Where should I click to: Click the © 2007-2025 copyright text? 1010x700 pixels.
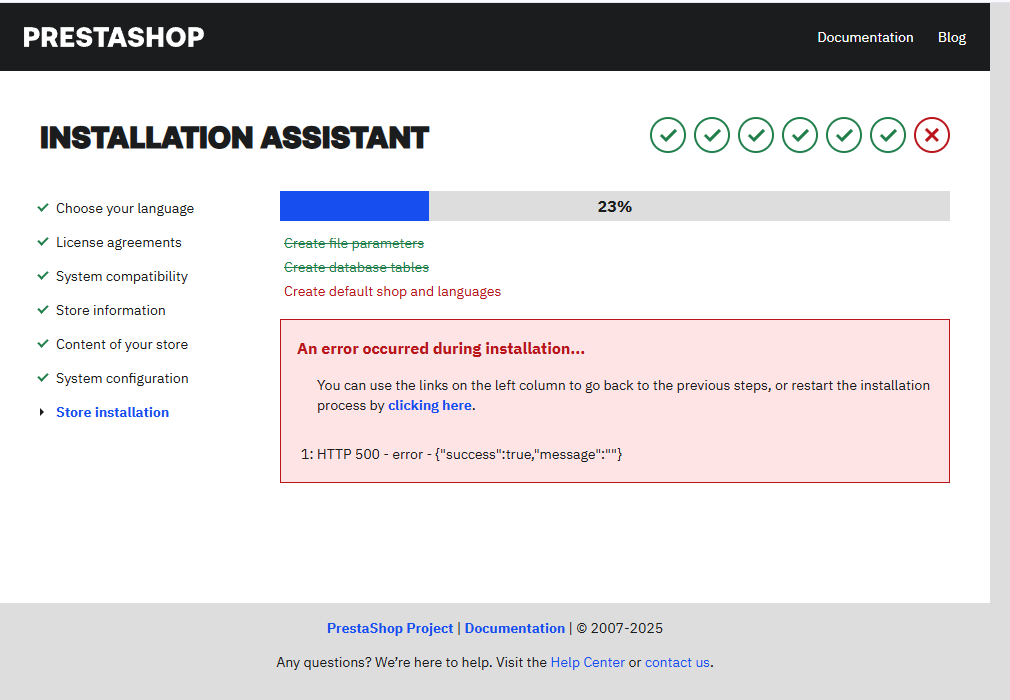point(620,629)
